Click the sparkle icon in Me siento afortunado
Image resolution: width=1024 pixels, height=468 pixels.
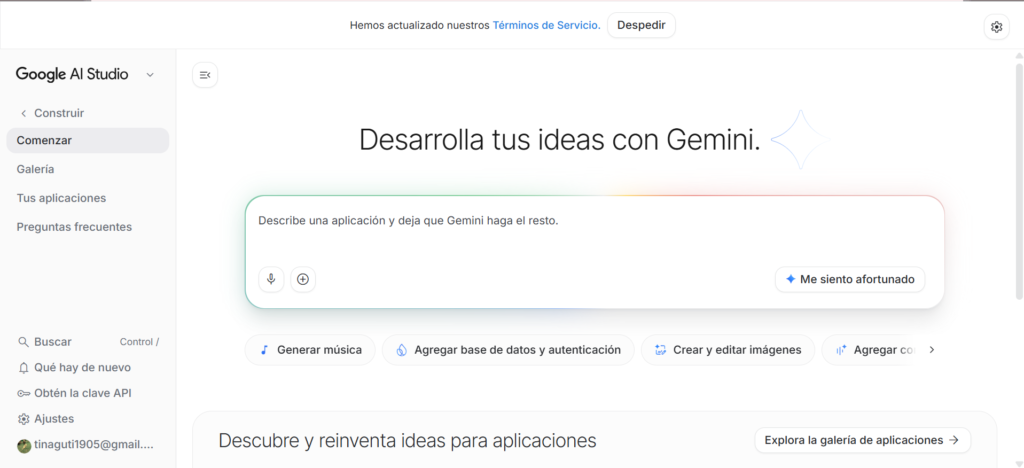coord(790,279)
